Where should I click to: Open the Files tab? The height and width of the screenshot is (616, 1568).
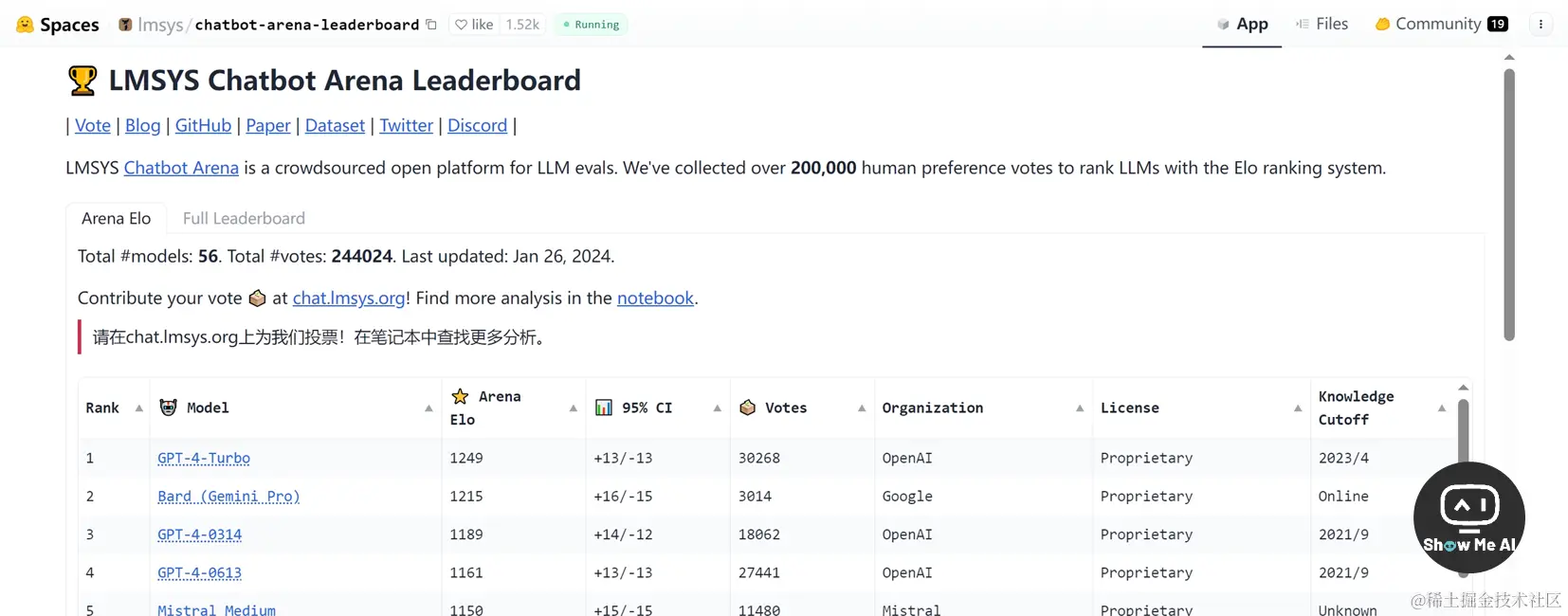[x=1322, y=25]
